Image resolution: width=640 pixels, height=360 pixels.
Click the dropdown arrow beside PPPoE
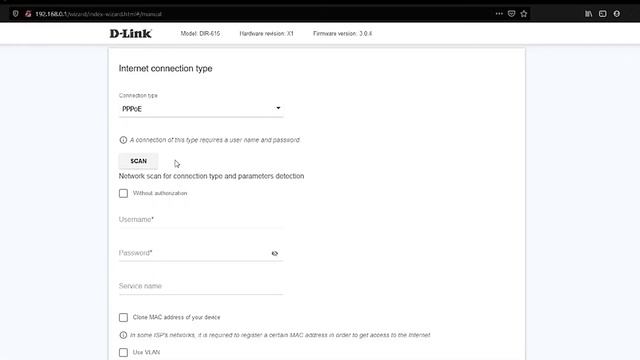[278, 108]
